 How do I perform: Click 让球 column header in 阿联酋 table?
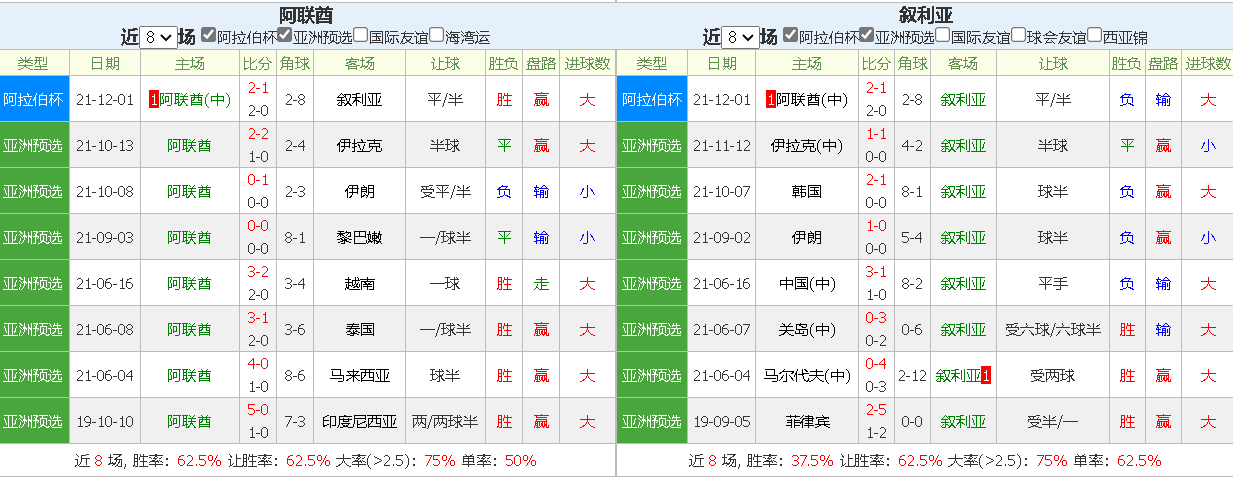[x=444, y=63]
